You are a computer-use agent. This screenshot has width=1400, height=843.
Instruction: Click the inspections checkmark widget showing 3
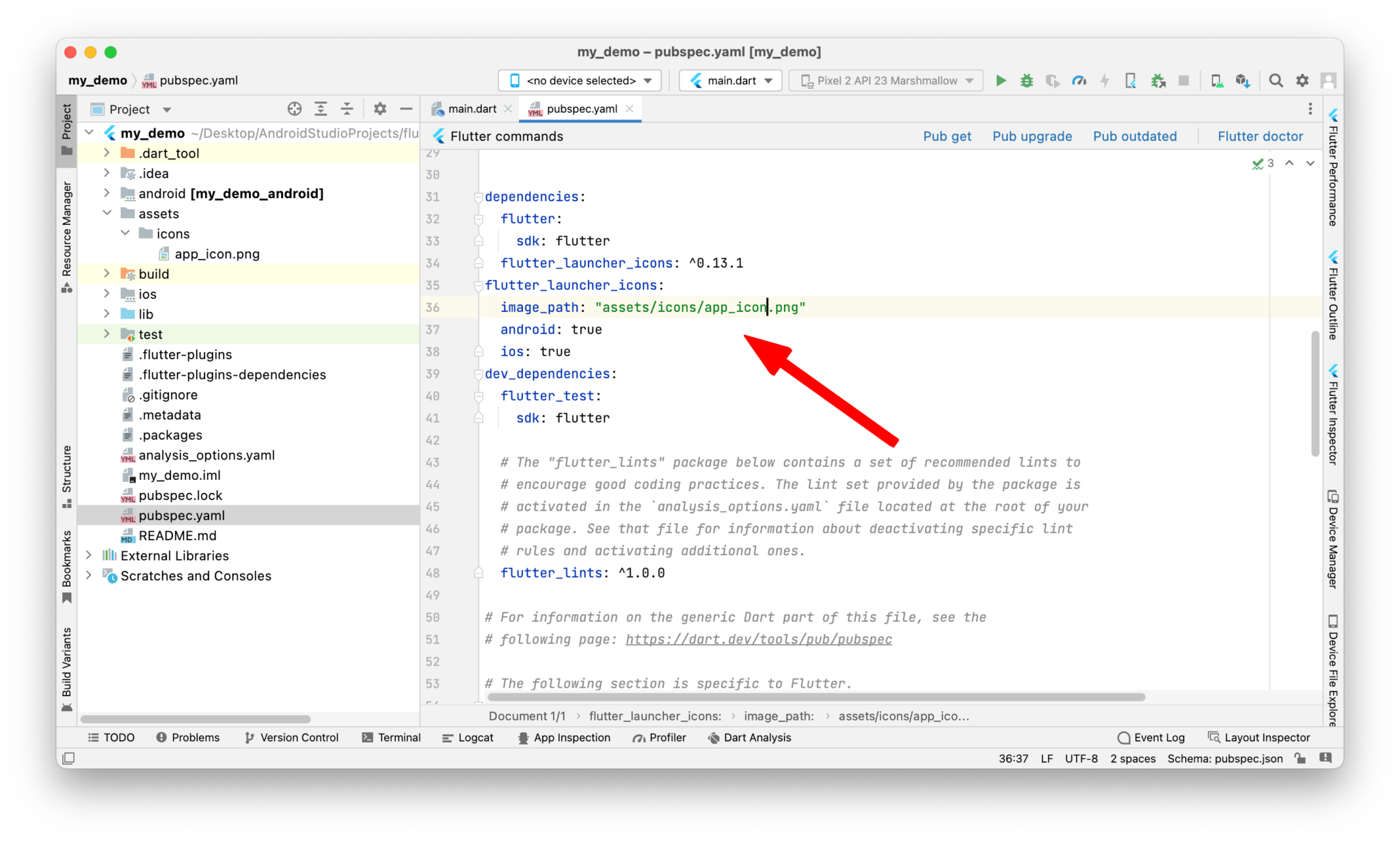click(x=1263, y=163)
